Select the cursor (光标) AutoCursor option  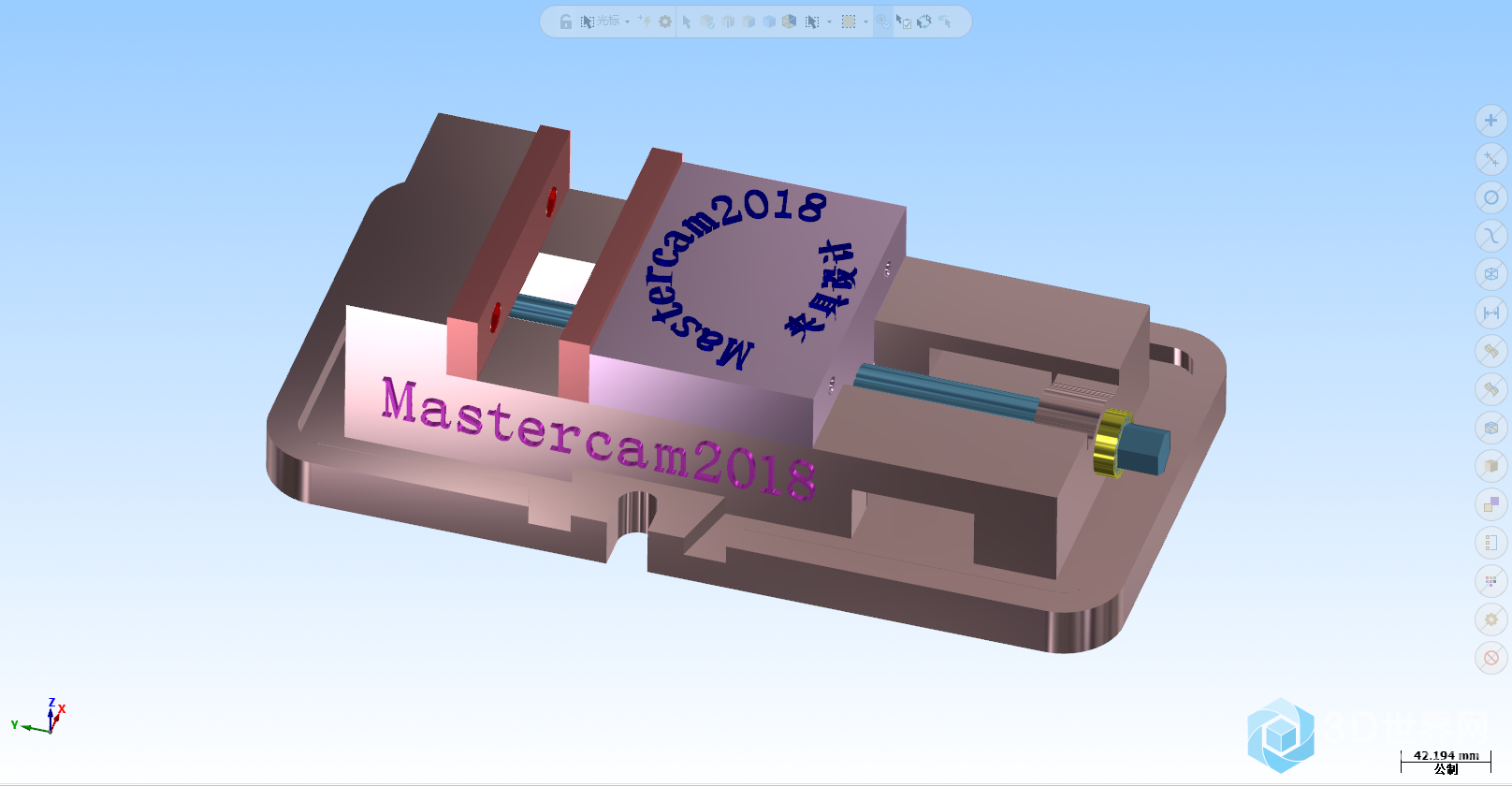pos(600,22)
